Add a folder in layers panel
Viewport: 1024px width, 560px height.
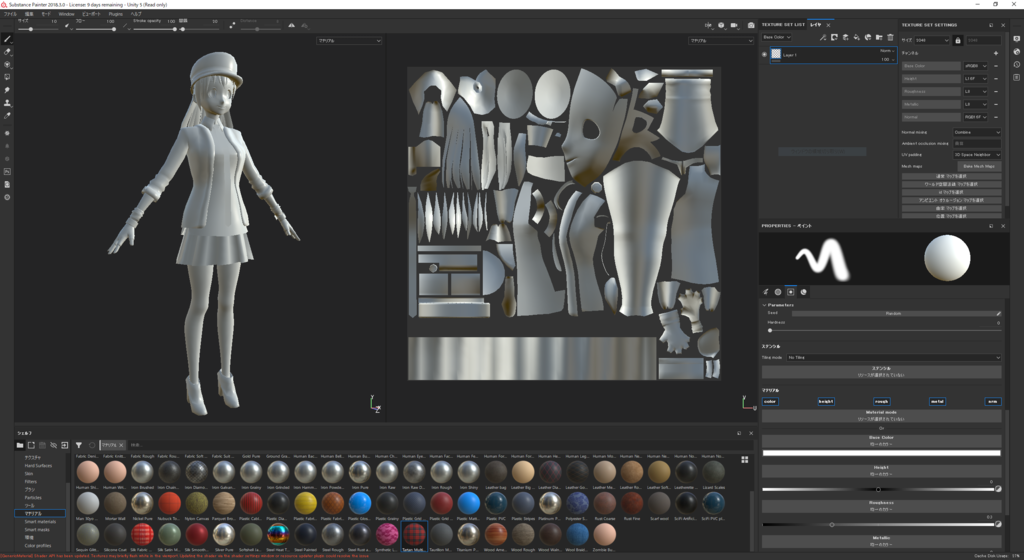(879, 37)
